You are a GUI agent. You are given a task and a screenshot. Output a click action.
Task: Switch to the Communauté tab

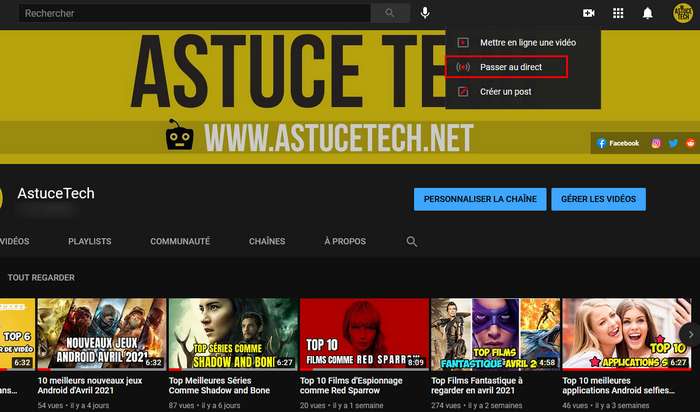pos(180,241)
